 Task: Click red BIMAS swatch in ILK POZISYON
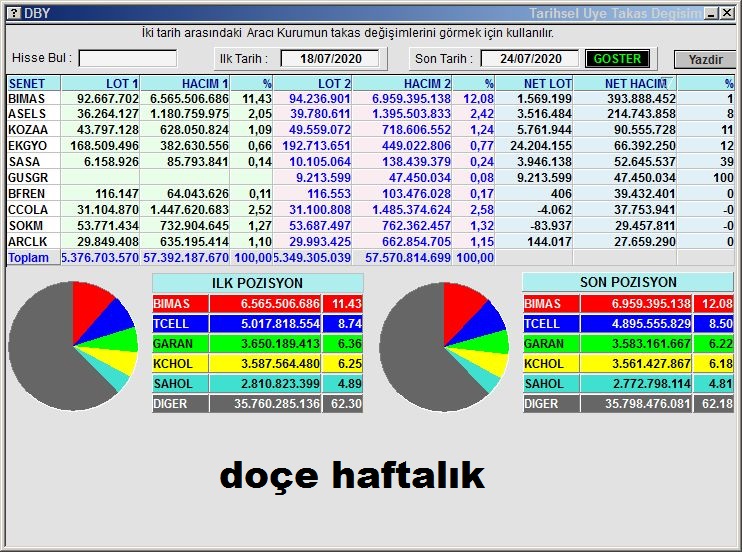180,303
